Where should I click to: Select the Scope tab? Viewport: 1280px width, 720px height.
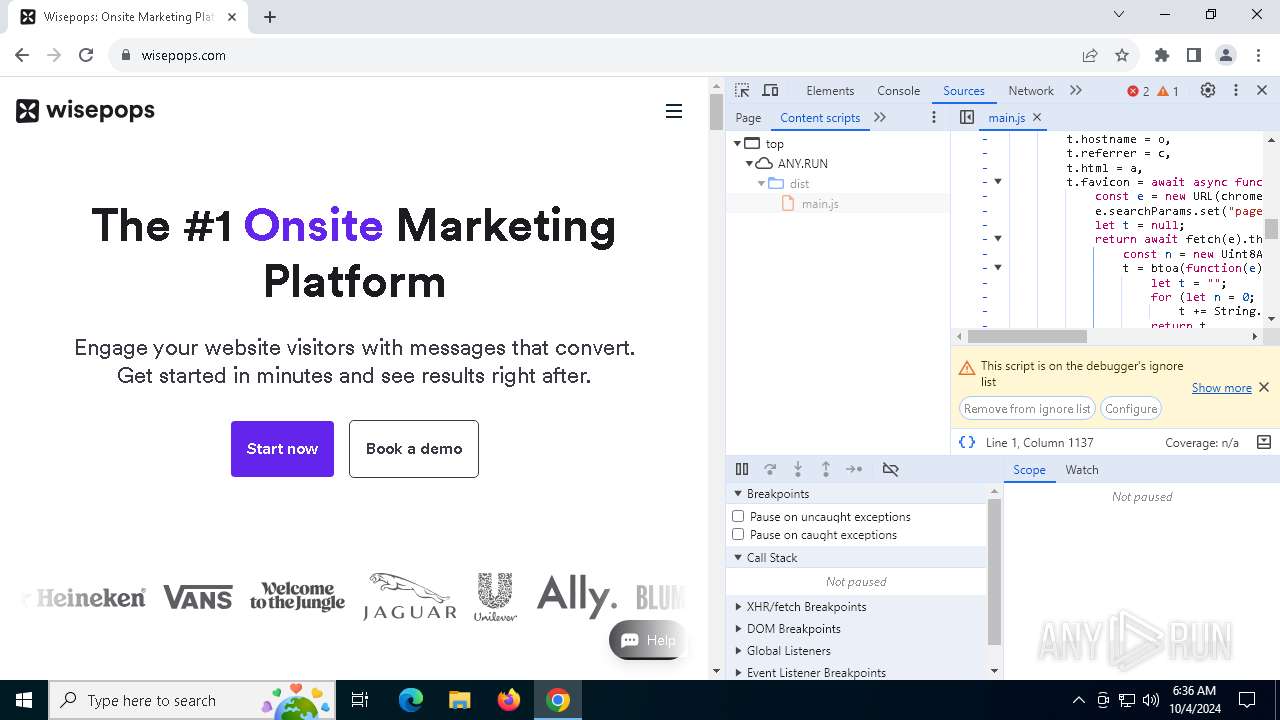click(x=1029, y=469)
